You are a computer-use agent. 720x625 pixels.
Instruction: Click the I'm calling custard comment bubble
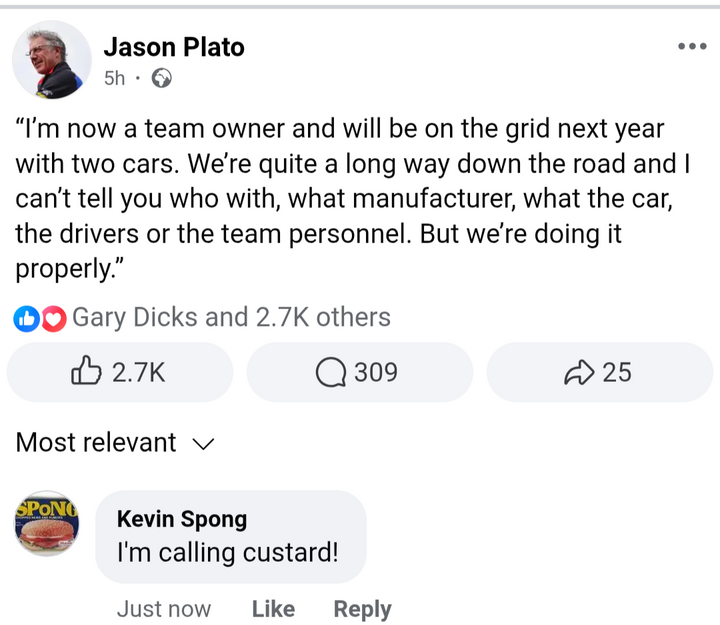pyautogui.click(x=230, y=537)
